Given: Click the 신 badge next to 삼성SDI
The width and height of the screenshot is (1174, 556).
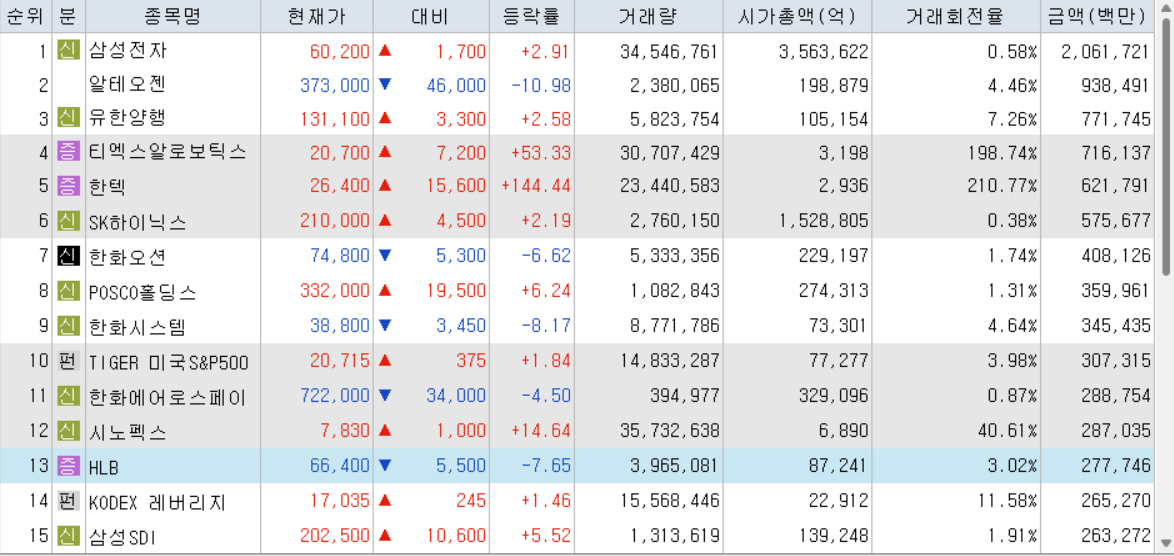Looking at the screenshot, I should 69,535.
